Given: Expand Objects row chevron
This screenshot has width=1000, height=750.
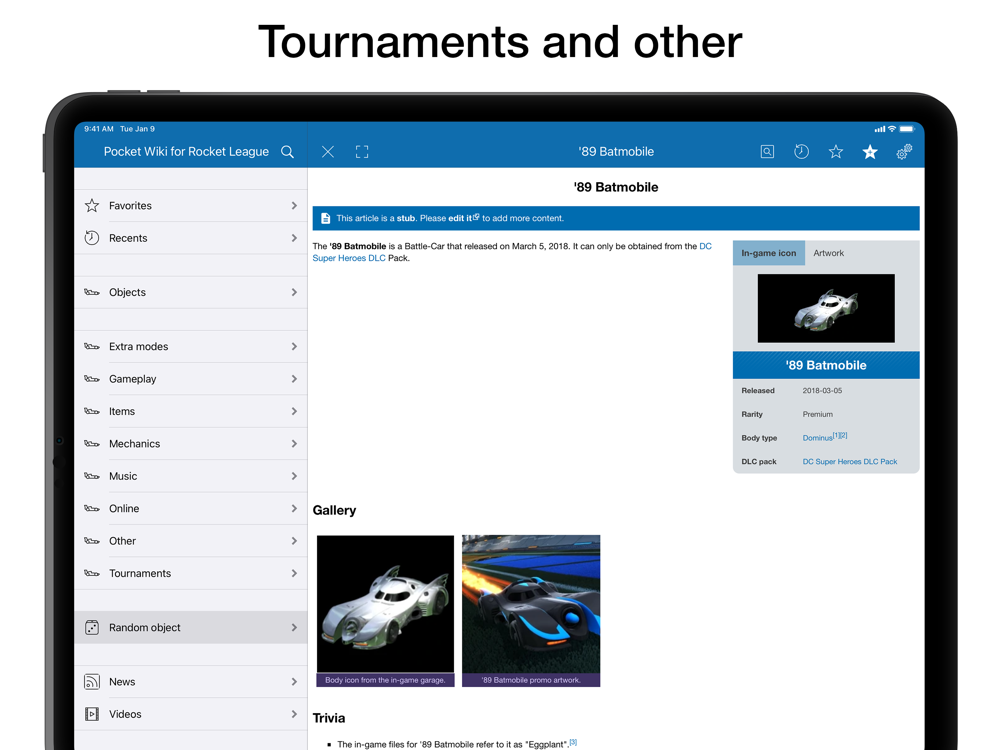Looking at the screenshot, I should (x=294, y=292).
